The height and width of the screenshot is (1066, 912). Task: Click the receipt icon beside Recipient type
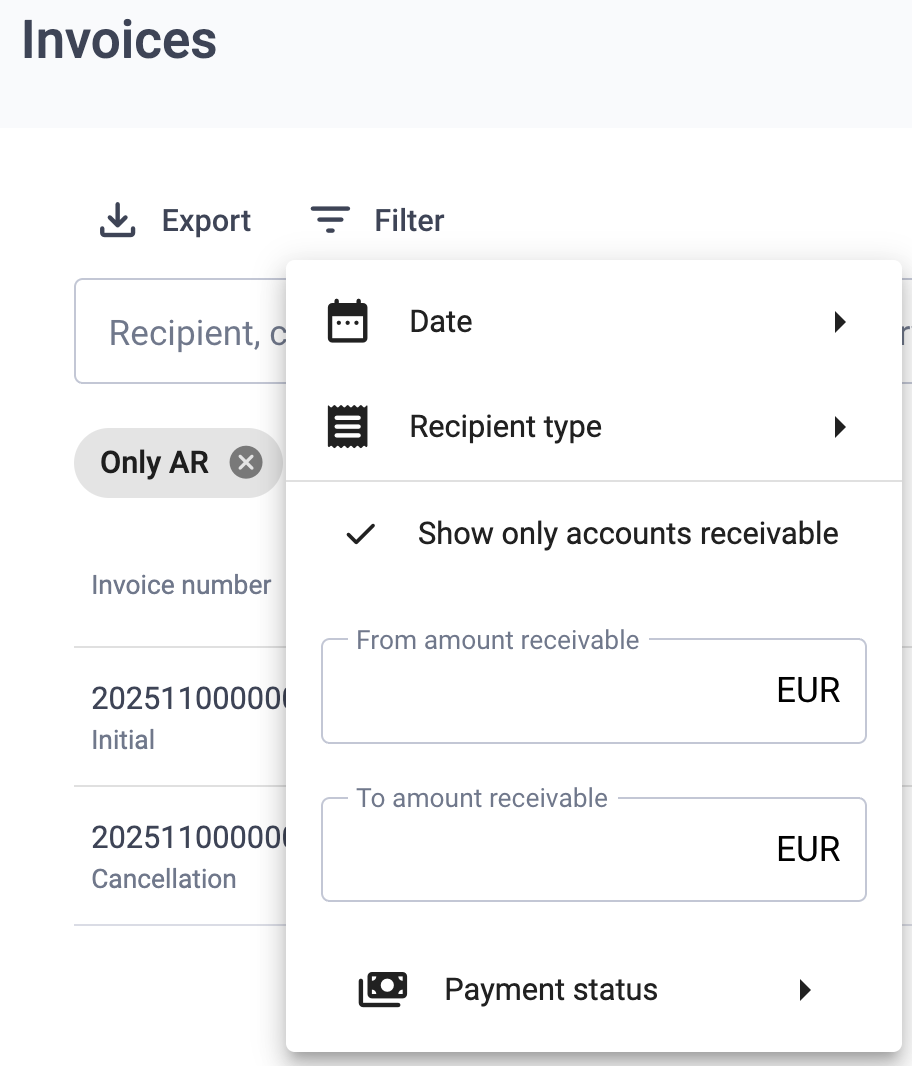(x=348, y=427)
